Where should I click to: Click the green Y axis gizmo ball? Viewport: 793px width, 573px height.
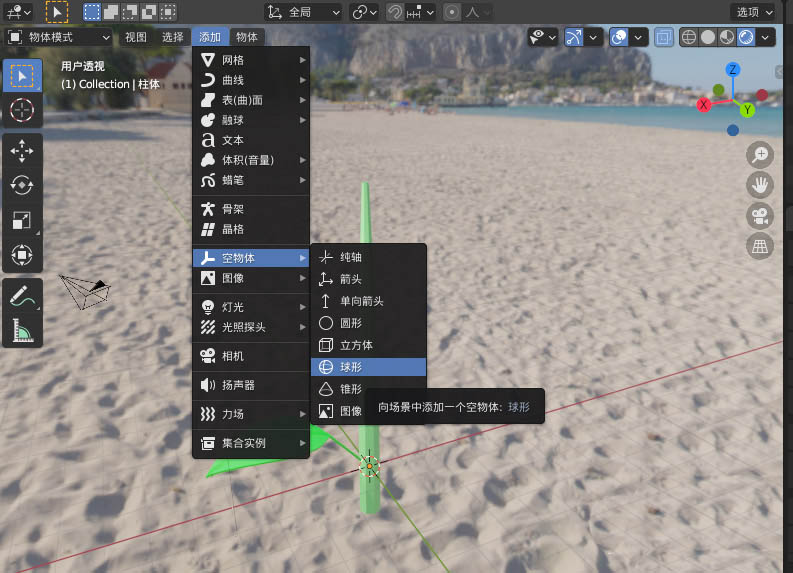747,110
